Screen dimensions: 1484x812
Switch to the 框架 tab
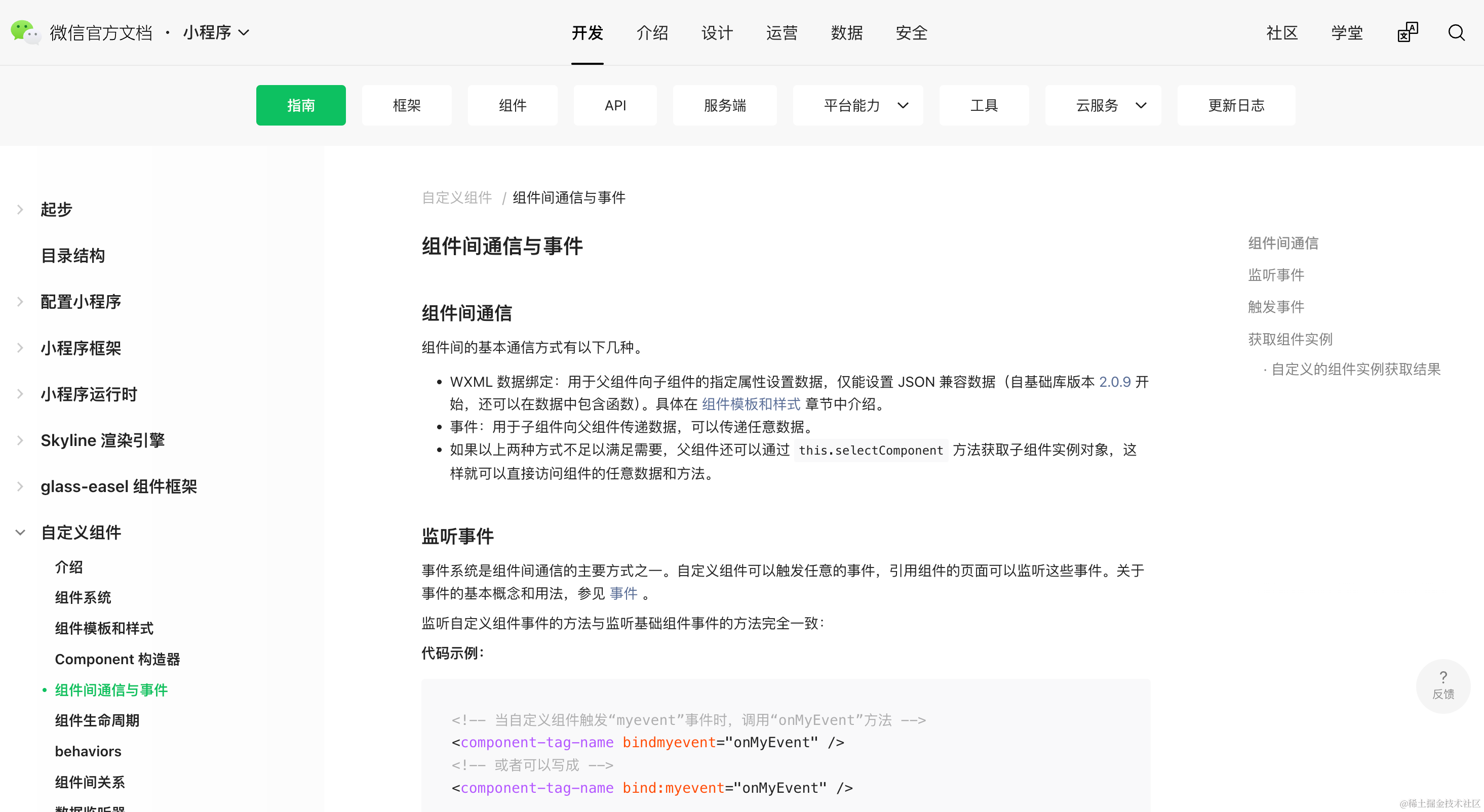point(407,105)
